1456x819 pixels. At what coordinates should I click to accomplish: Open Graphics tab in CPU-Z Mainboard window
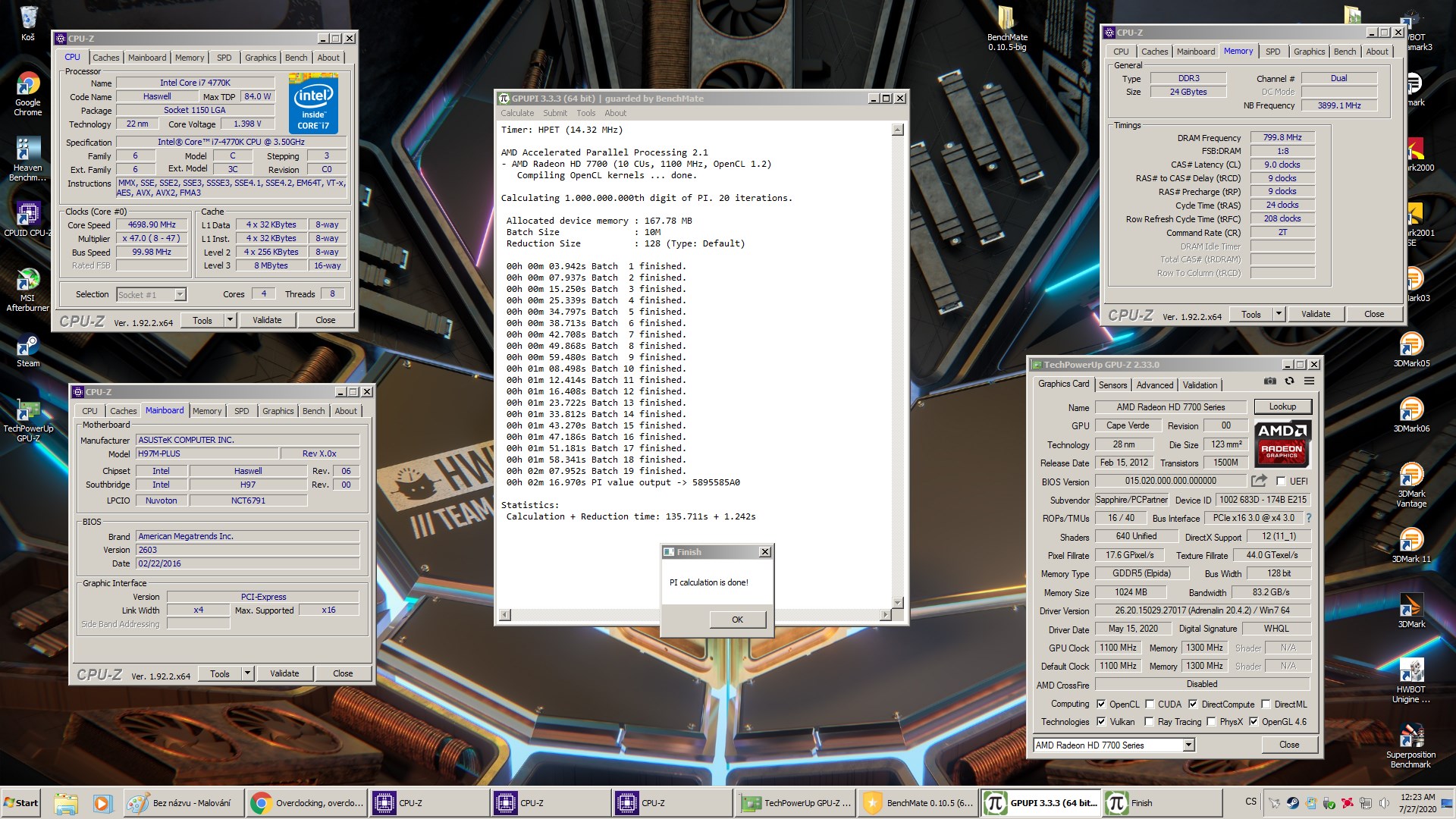278,411
